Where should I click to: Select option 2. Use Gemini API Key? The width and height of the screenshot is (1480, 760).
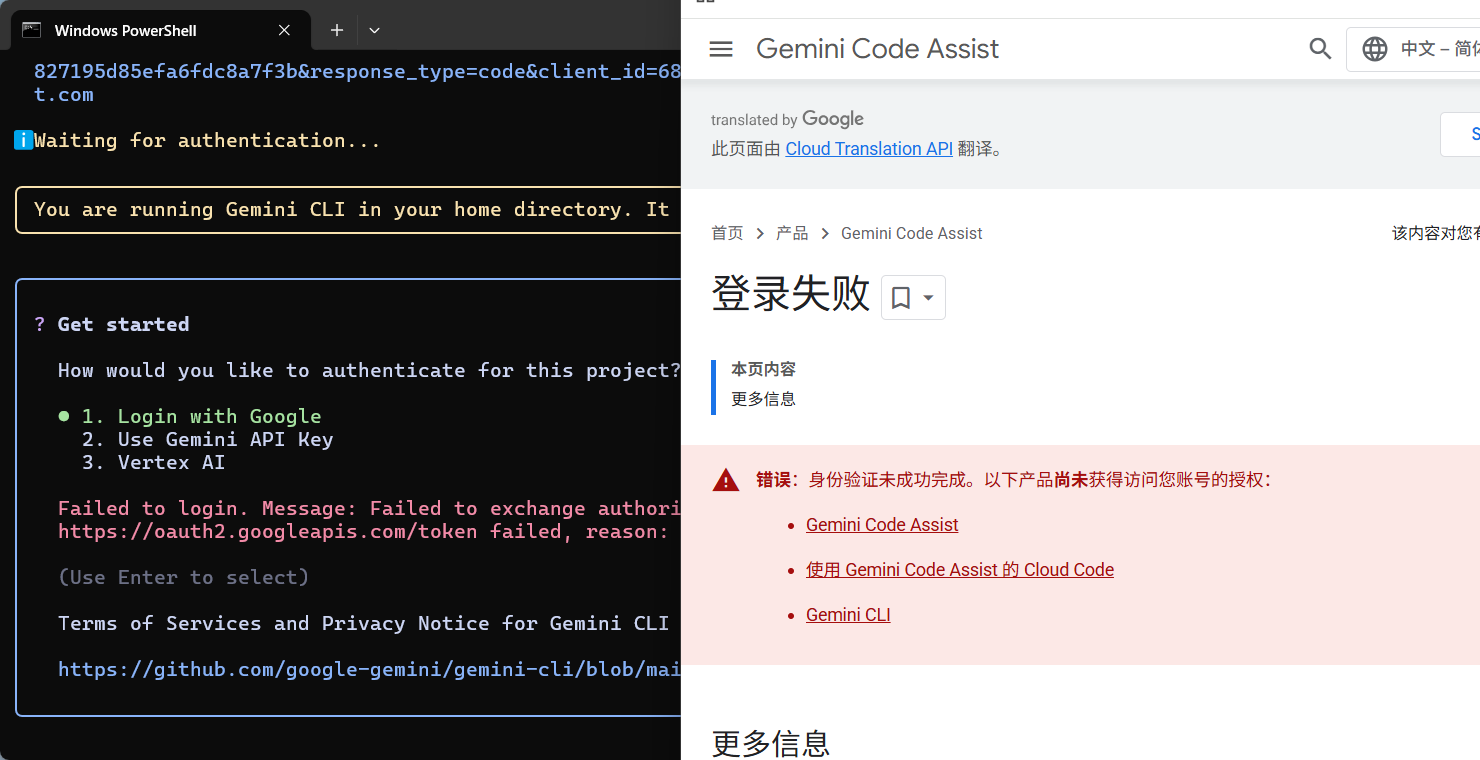coord(207,439)
